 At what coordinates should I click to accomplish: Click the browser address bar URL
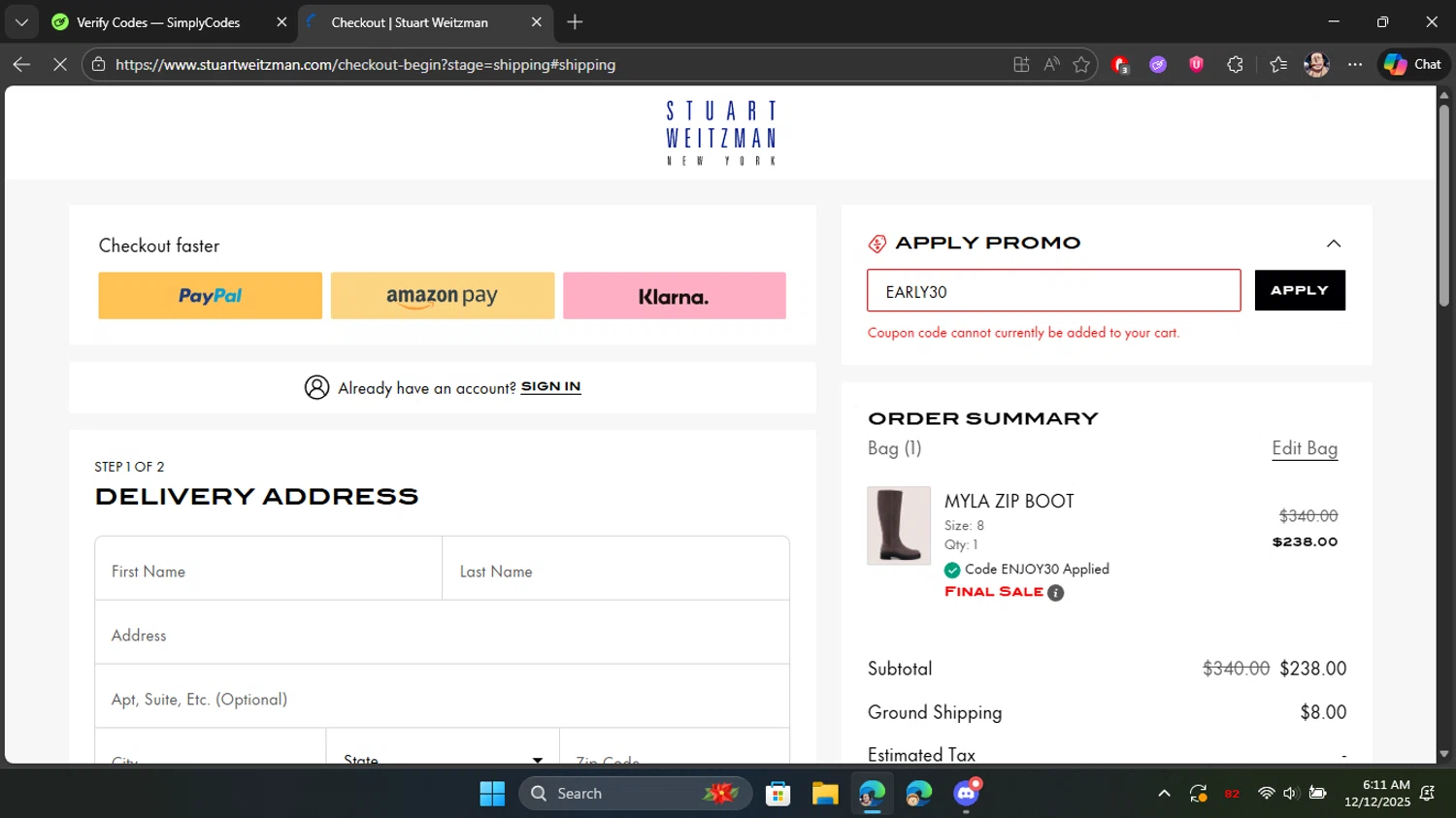(365, 65)
